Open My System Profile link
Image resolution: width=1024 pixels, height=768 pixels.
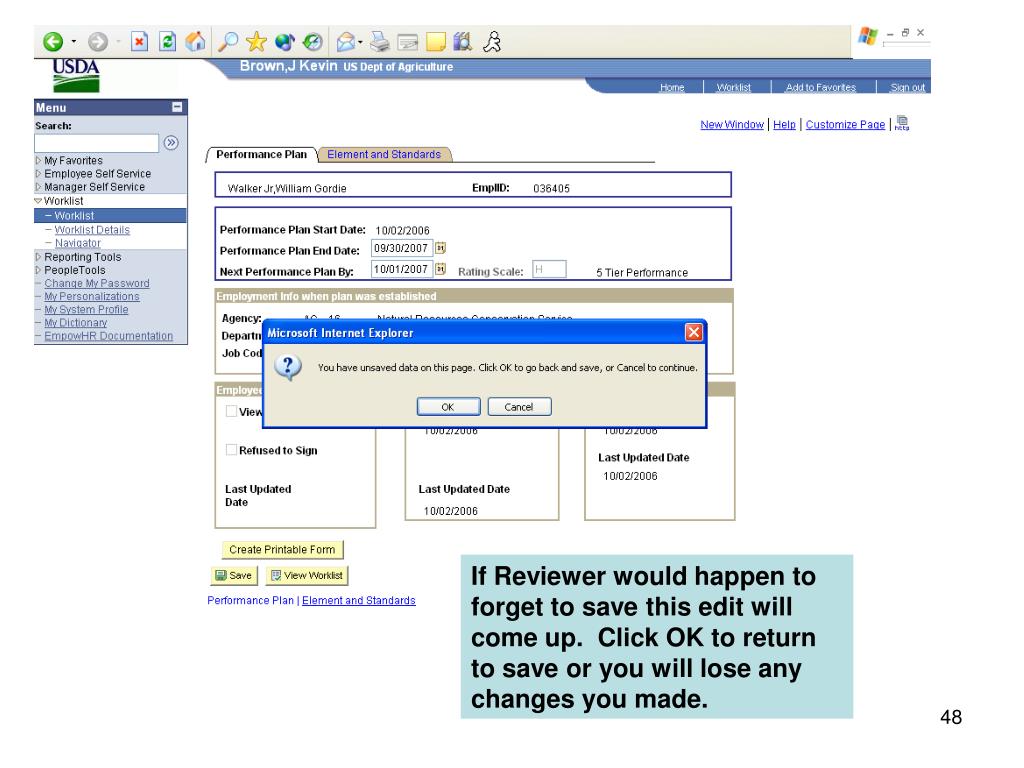[x=86, y=310]
